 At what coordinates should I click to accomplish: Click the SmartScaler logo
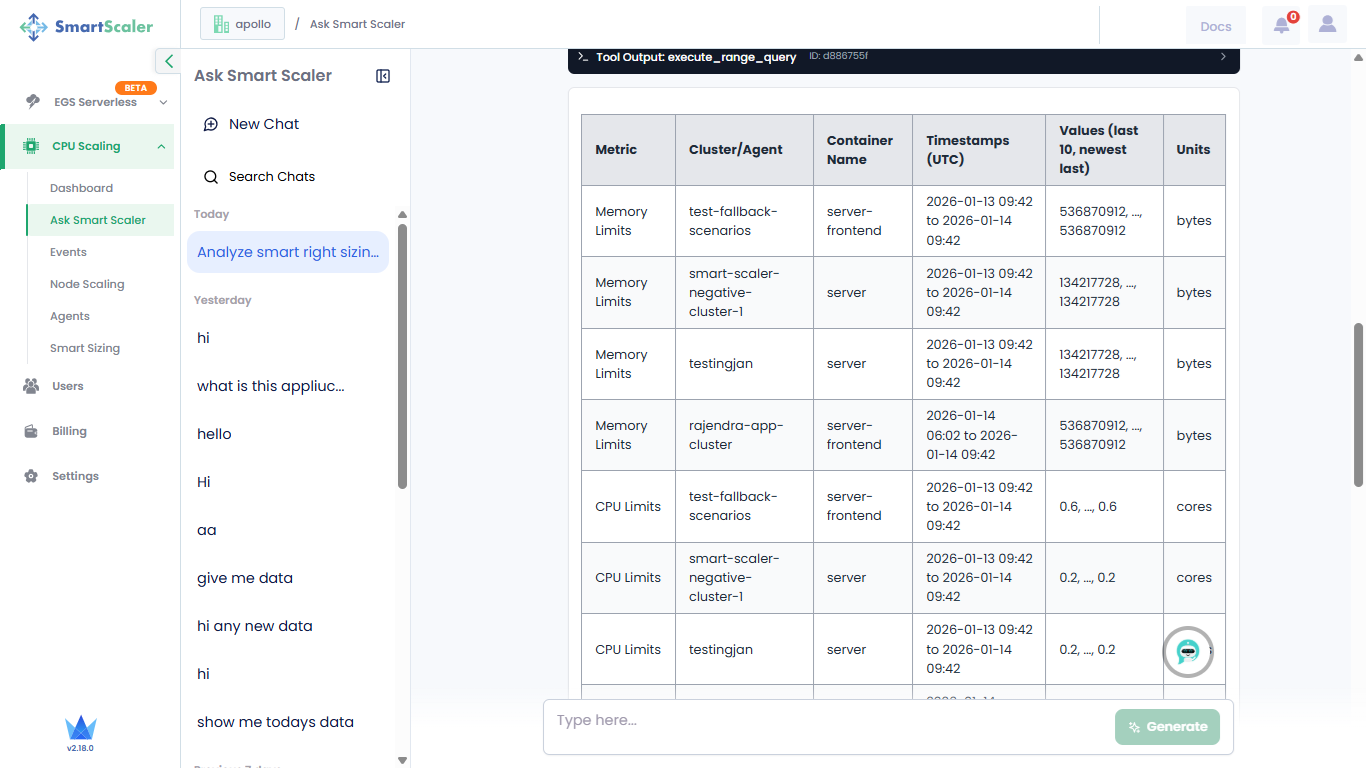(87, 27)
